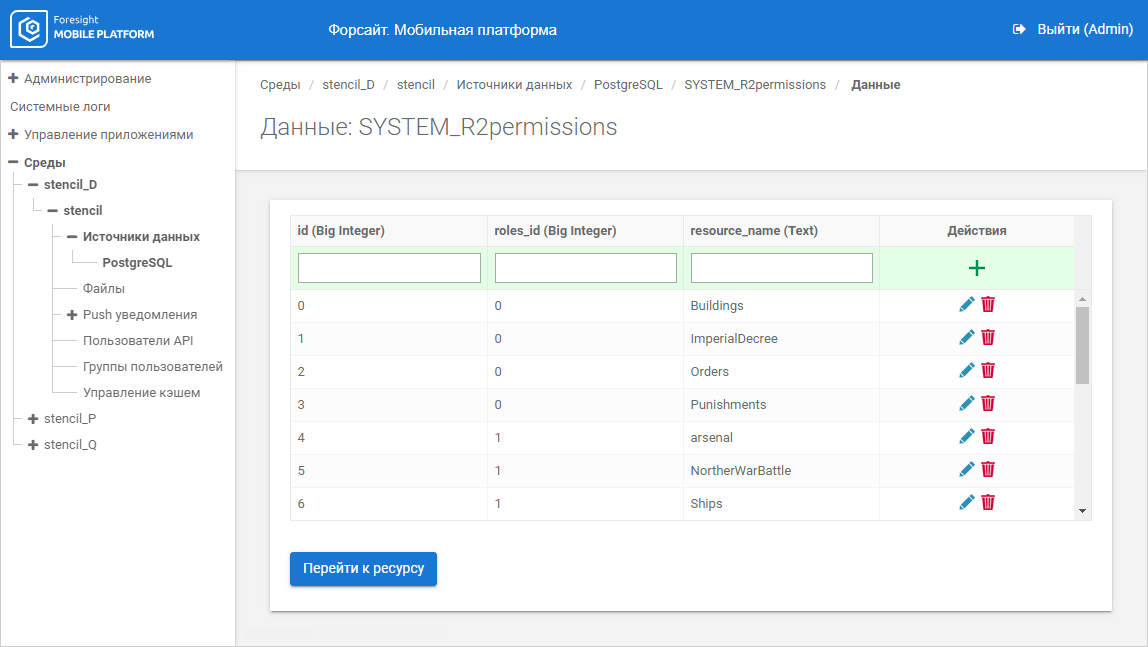The width and height of the screenshot is (1148, 647).
Task: Delete the ImperialDecree row using trash icon
Action: coord(988,338)
